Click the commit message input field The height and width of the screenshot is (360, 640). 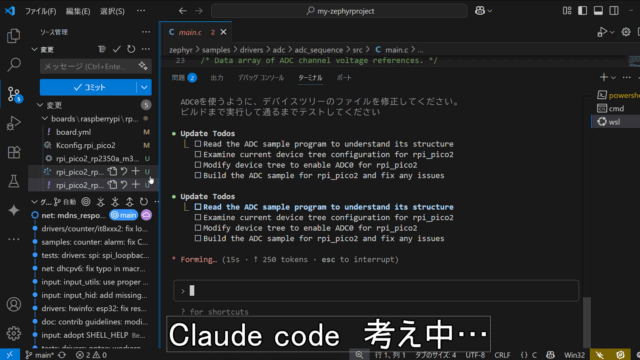click(x=90, y=66)
